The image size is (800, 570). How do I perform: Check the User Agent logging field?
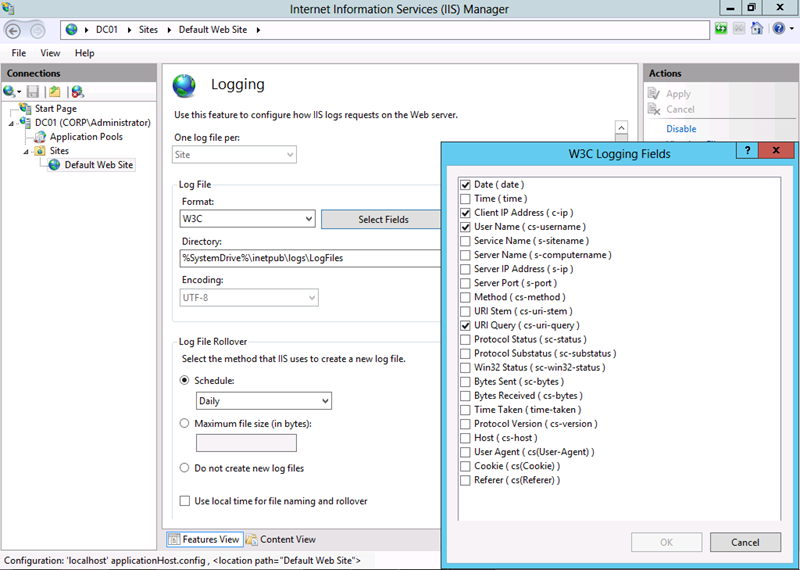click(466, 452)
